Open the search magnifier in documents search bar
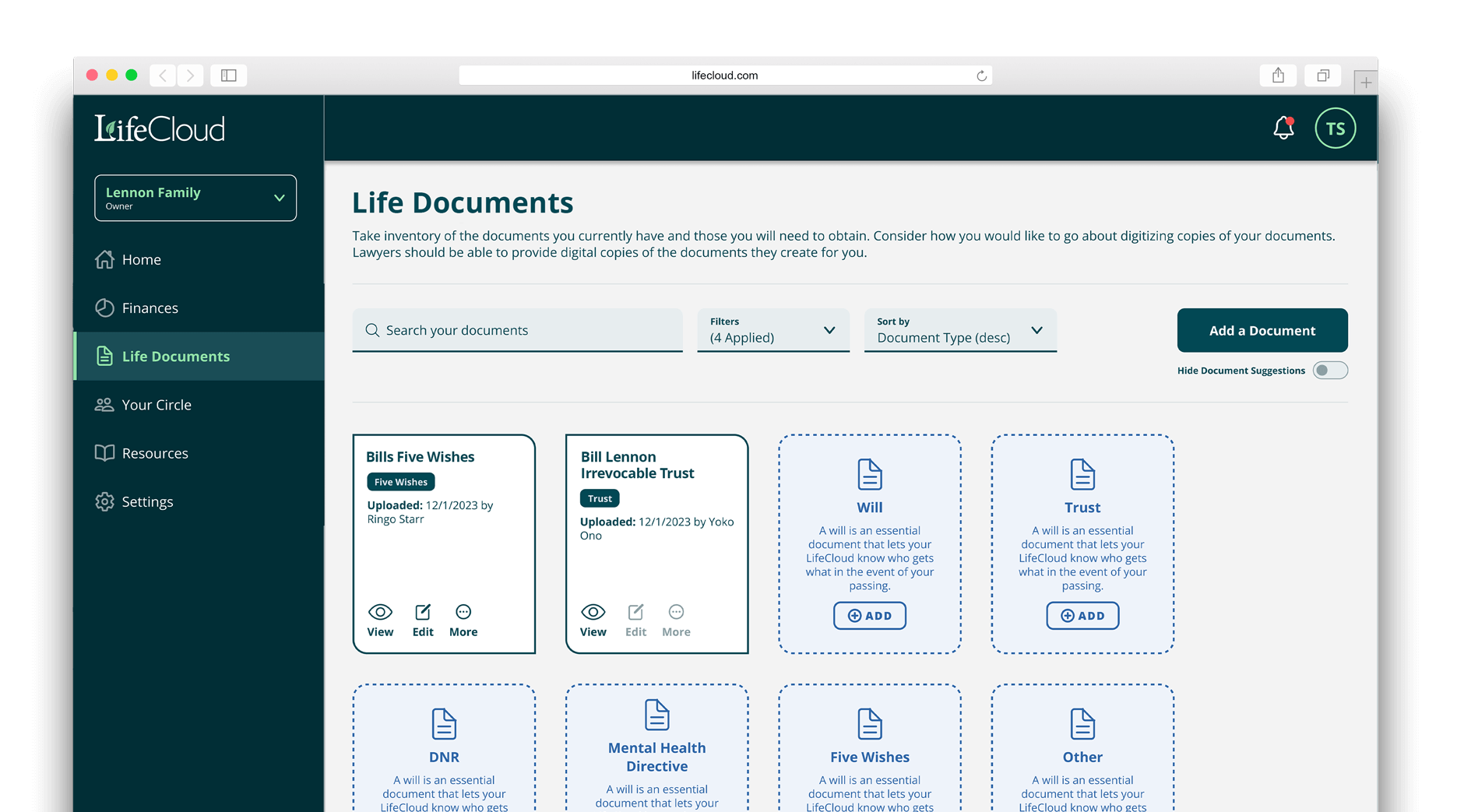The height and width of the screenshot is (812, 1457). click(x=374, y=330)
